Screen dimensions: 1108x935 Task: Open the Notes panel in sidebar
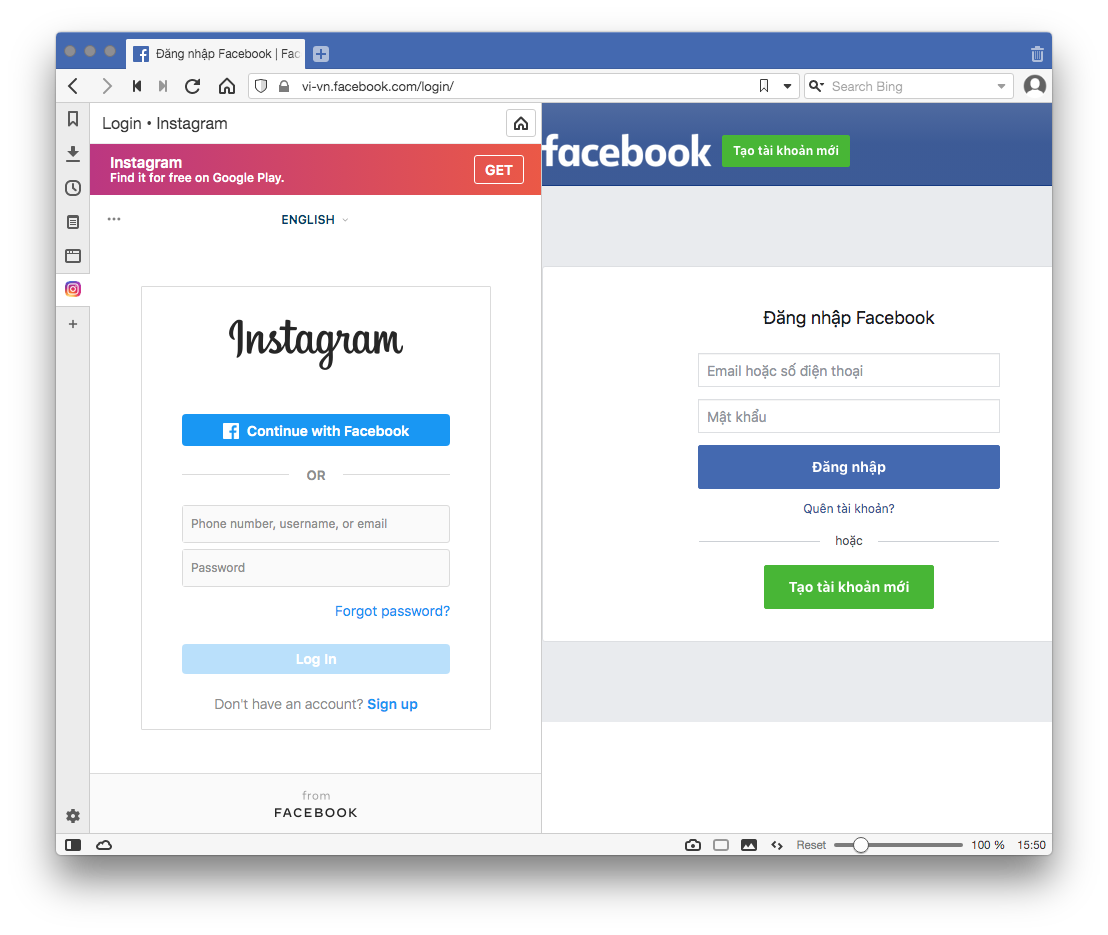point(73,222)
